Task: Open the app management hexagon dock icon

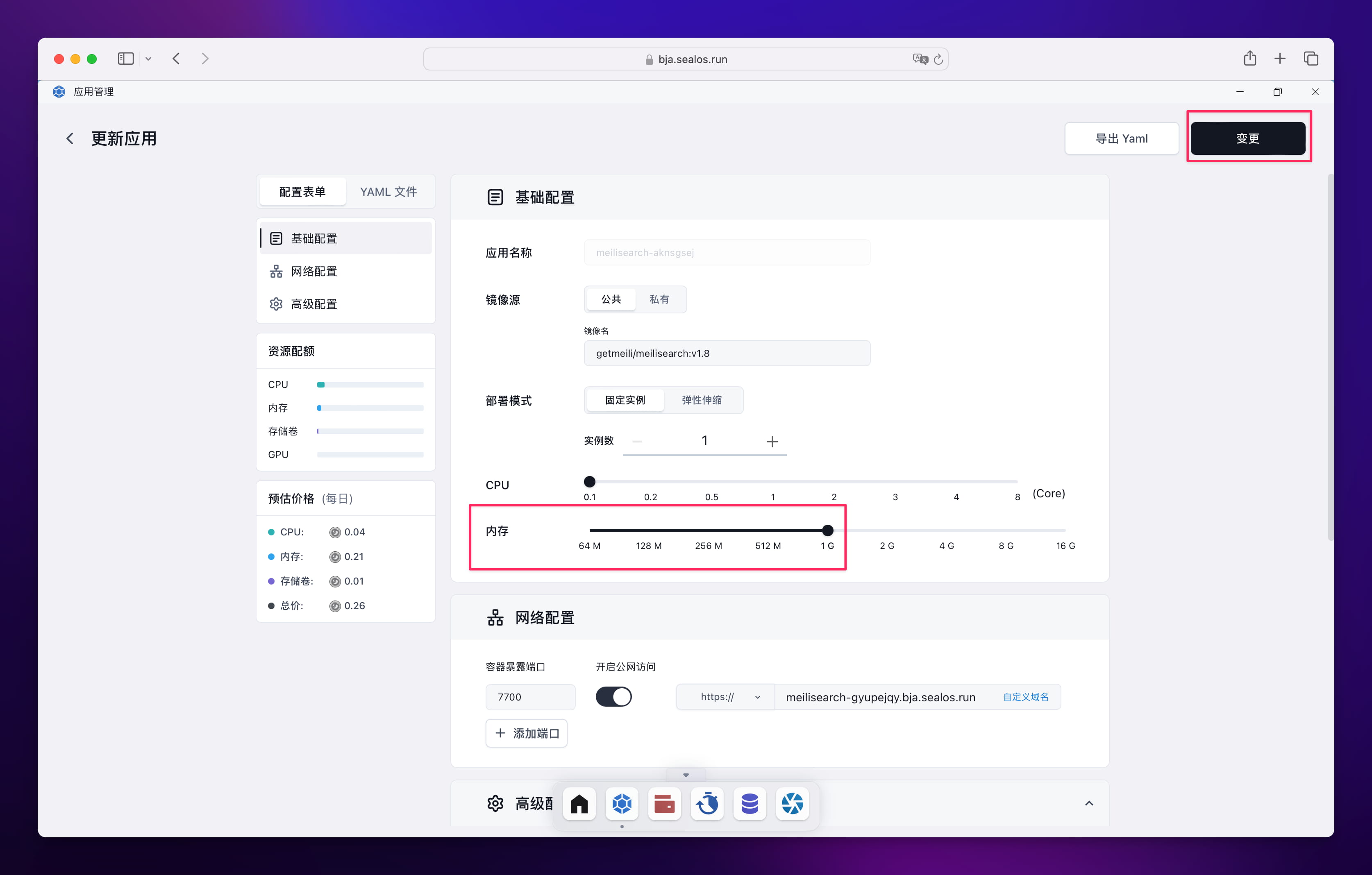Action: point(622,804)
